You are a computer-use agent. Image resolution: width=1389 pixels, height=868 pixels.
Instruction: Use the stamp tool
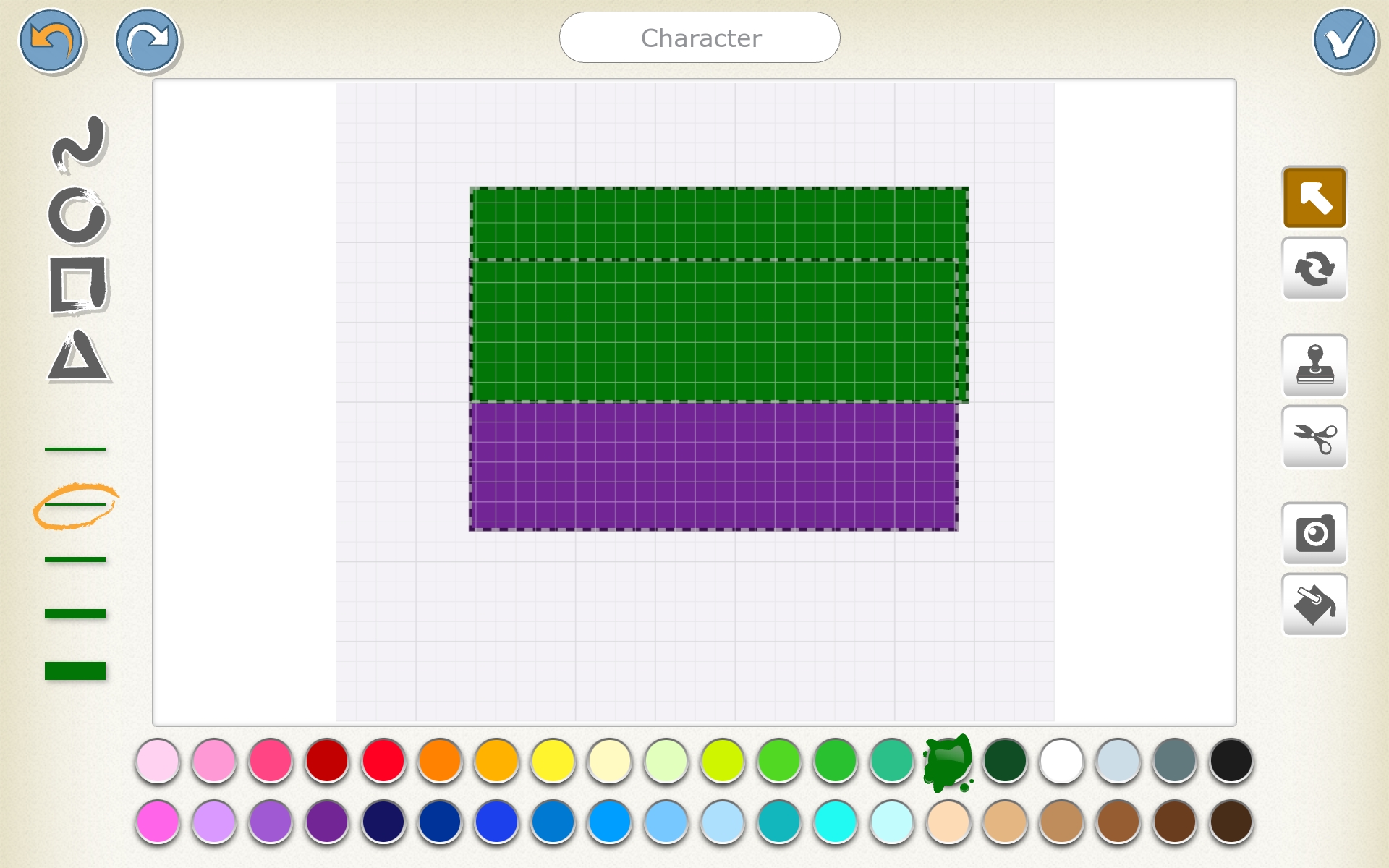[1314, 365]
